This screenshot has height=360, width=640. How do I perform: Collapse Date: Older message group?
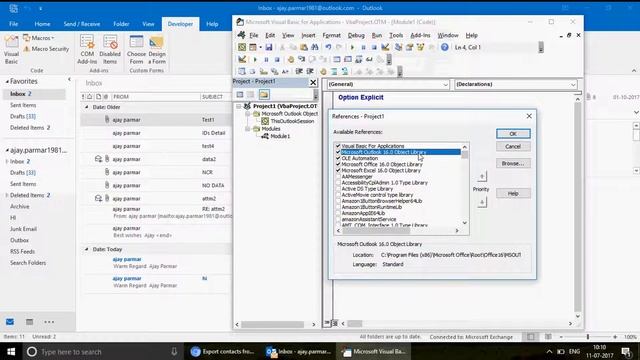(x=87, y=107)
